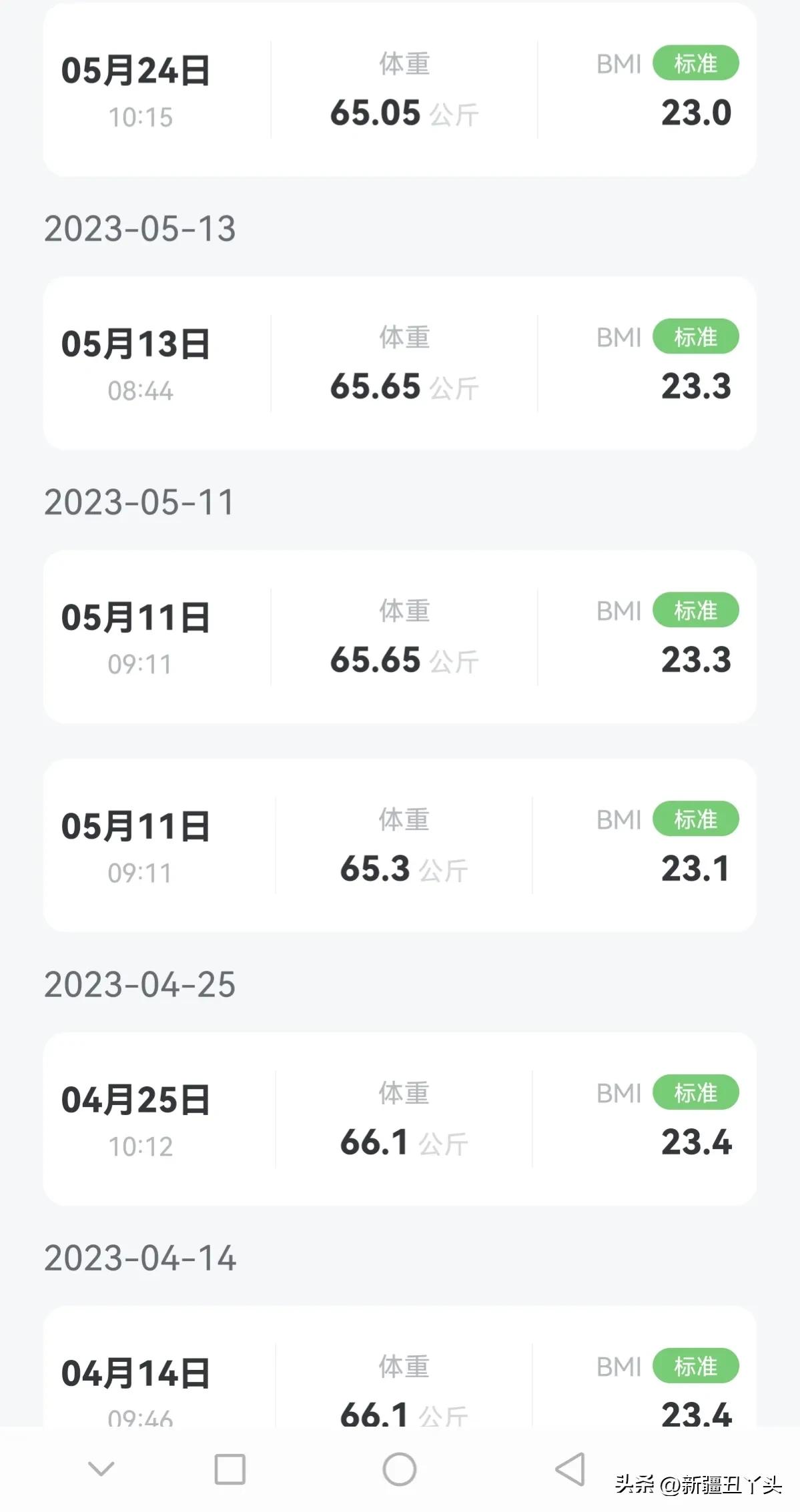The width and height of the screenshot is (800, 1512).
Task: Tap the 2023-05-11 date header
Action: (140, 502)
